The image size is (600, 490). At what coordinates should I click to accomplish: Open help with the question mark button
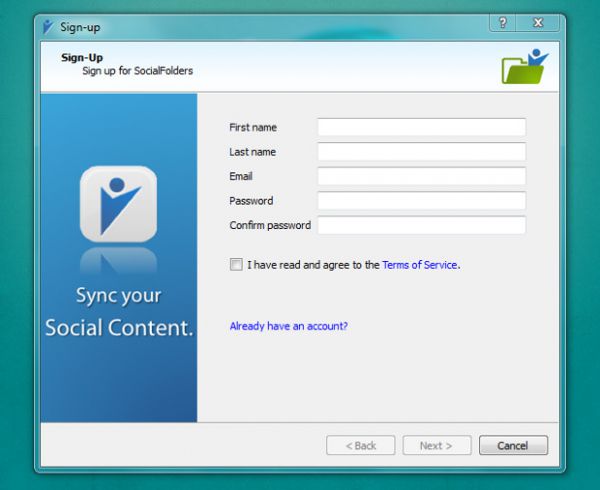[503, 23]
